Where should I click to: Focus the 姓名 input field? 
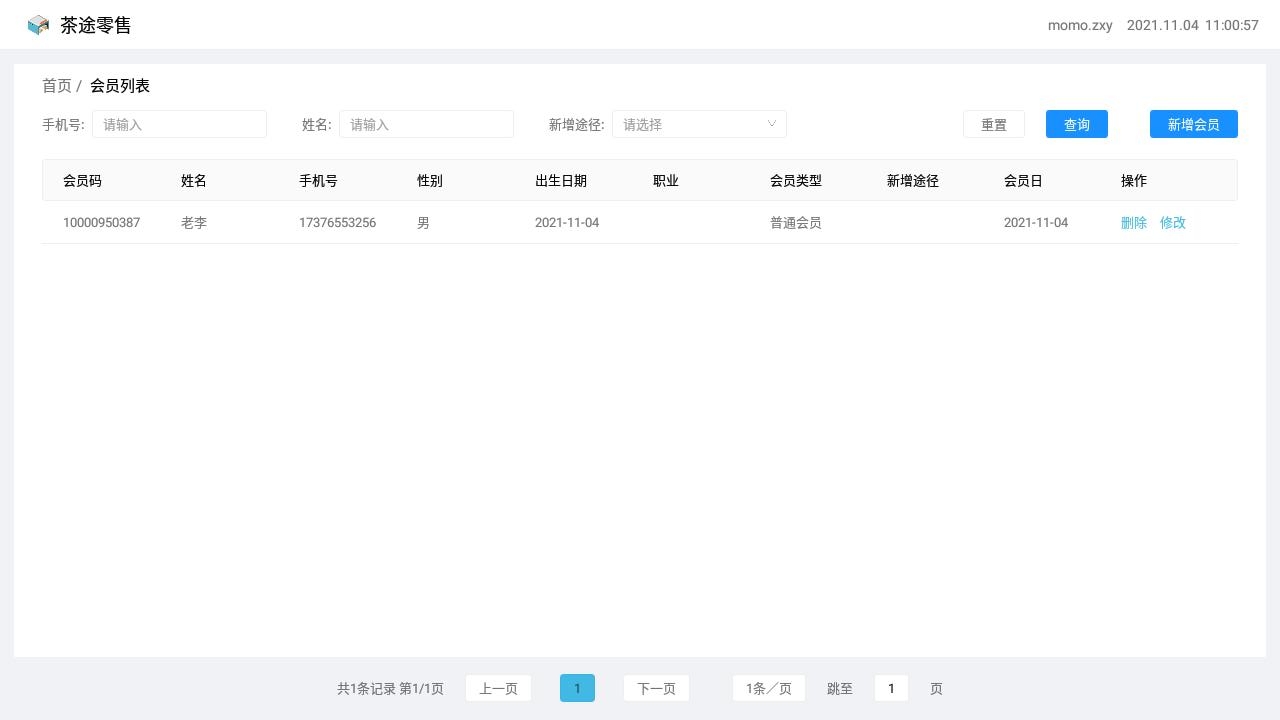pos(427,124)
